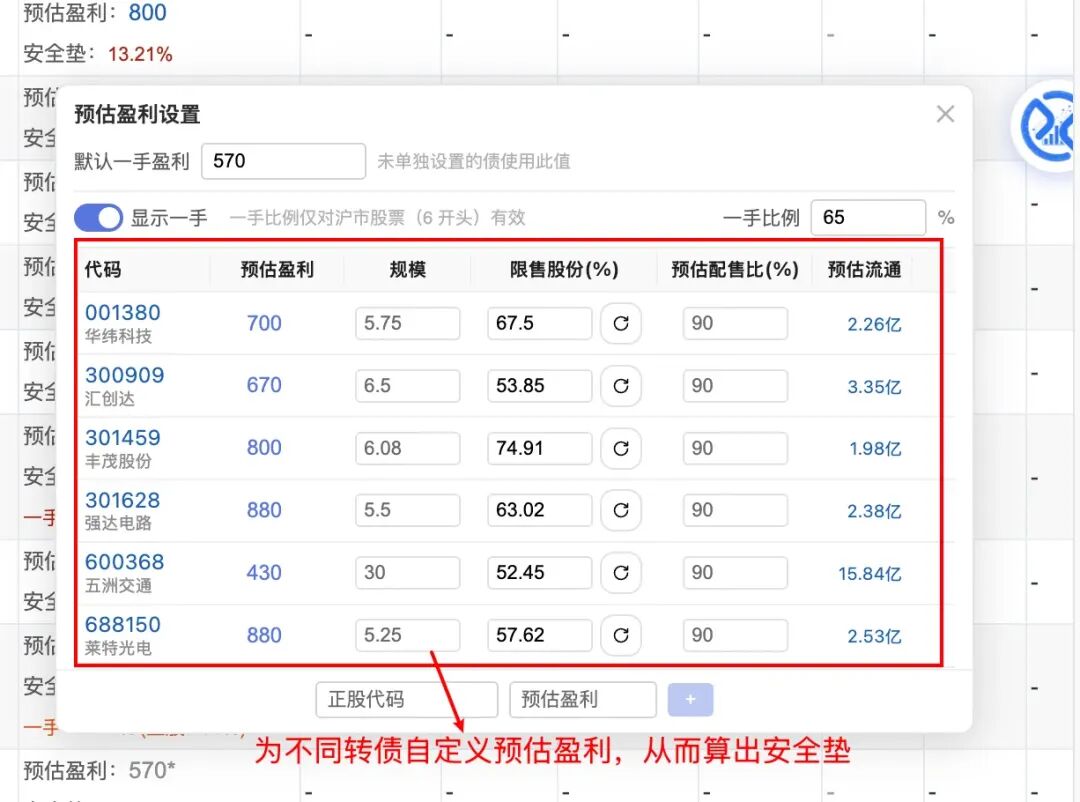Edit 预估配售比 field for 001380
This screenshot has width=1080, height=802.
point(735,323)
